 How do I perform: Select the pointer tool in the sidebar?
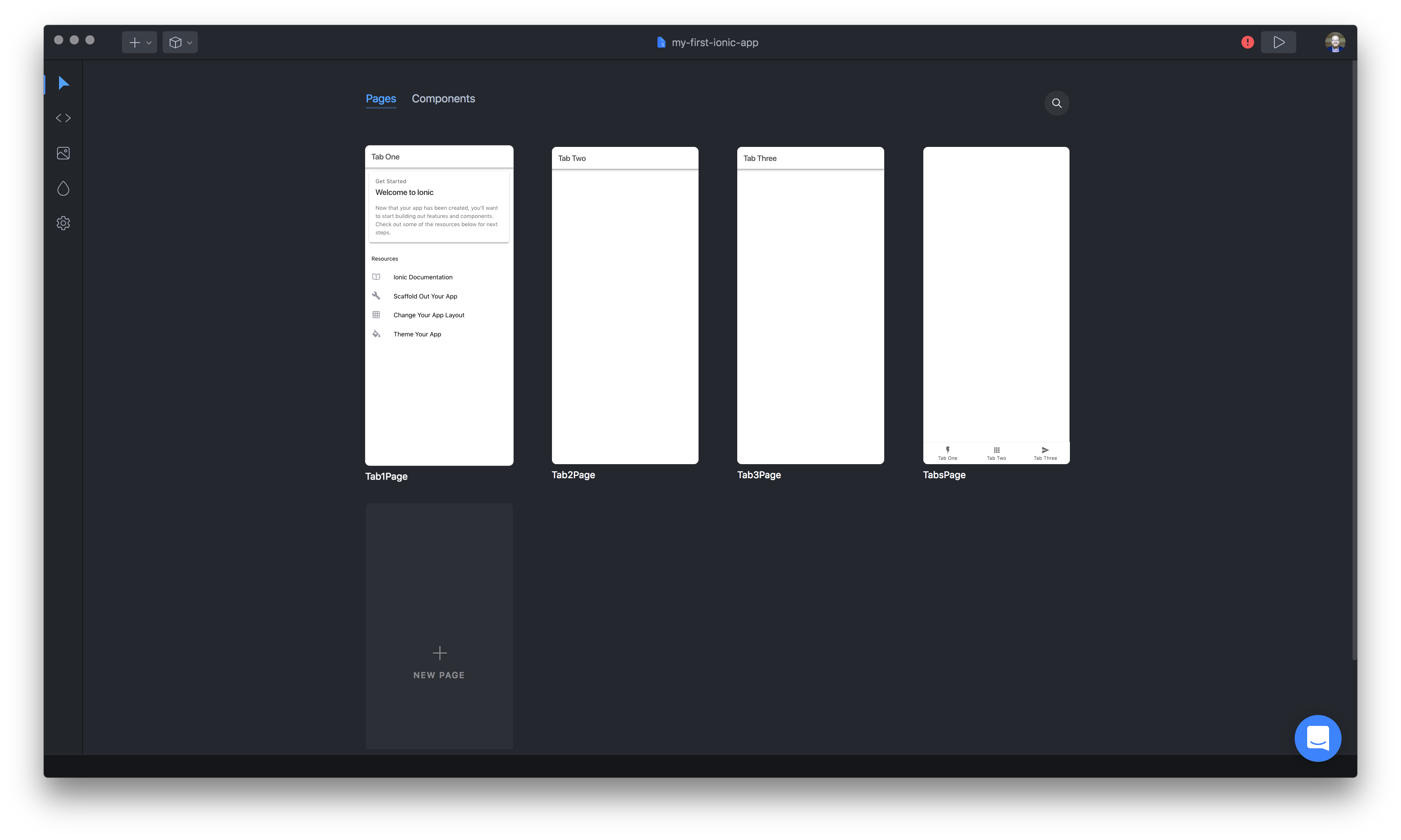click(63, 83)
